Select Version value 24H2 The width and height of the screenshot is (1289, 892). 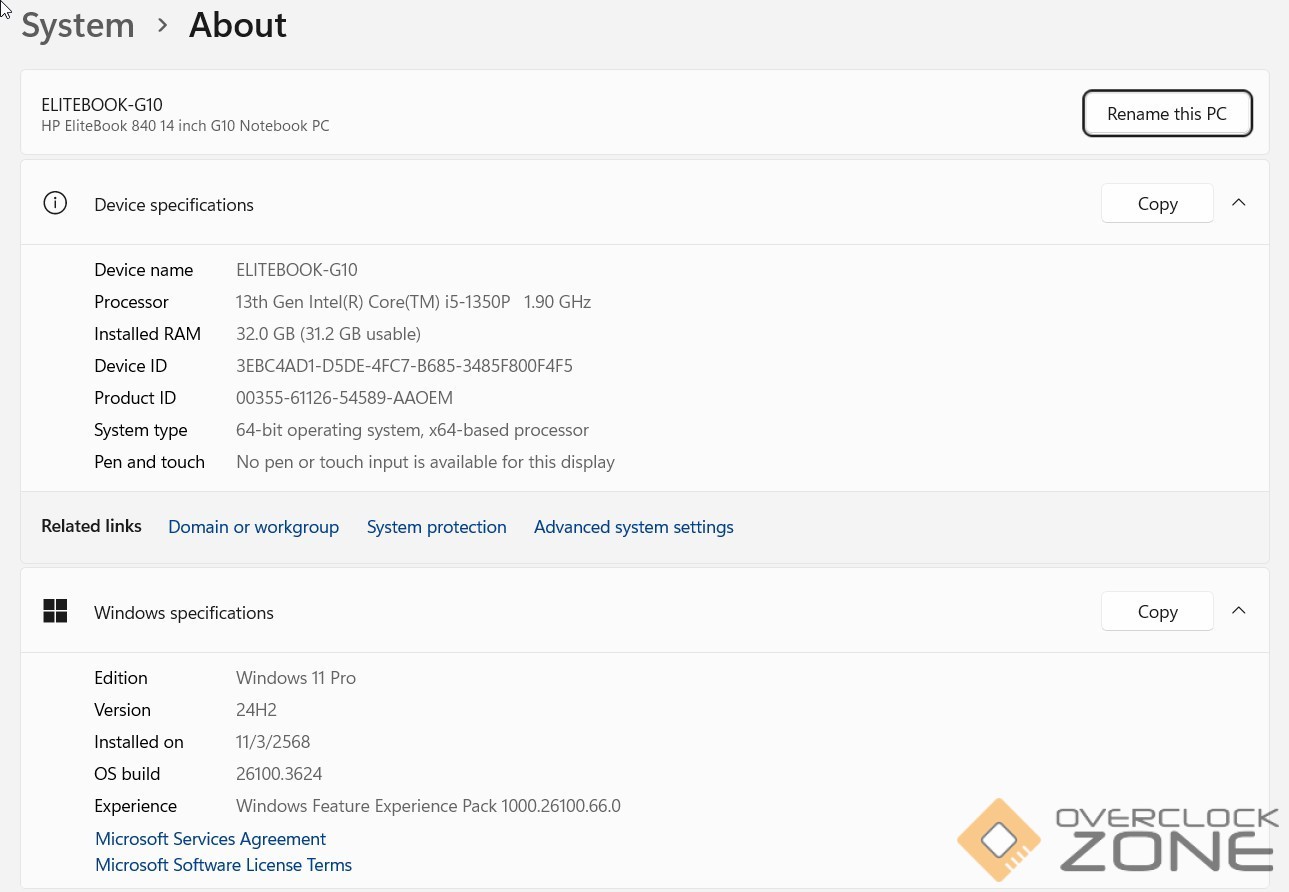click(x=256, y=710)
